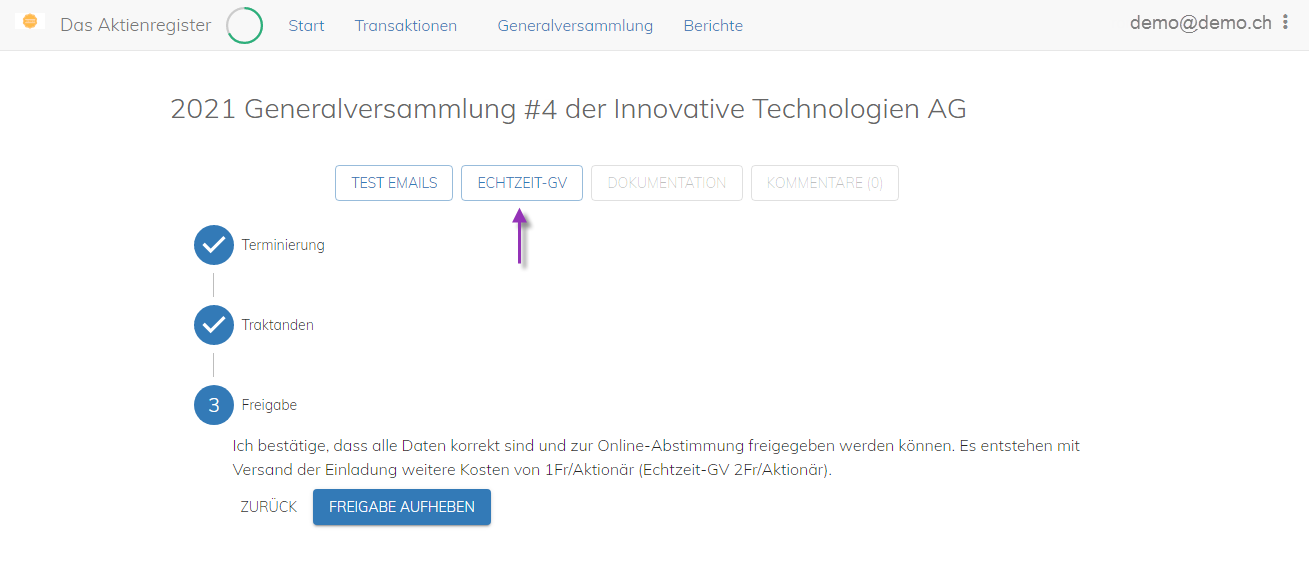Image resolution: width=1309 pixels, height=567 pixels.
Task: Click the Traktanden checkmark step icon
Action: [214, 325]
